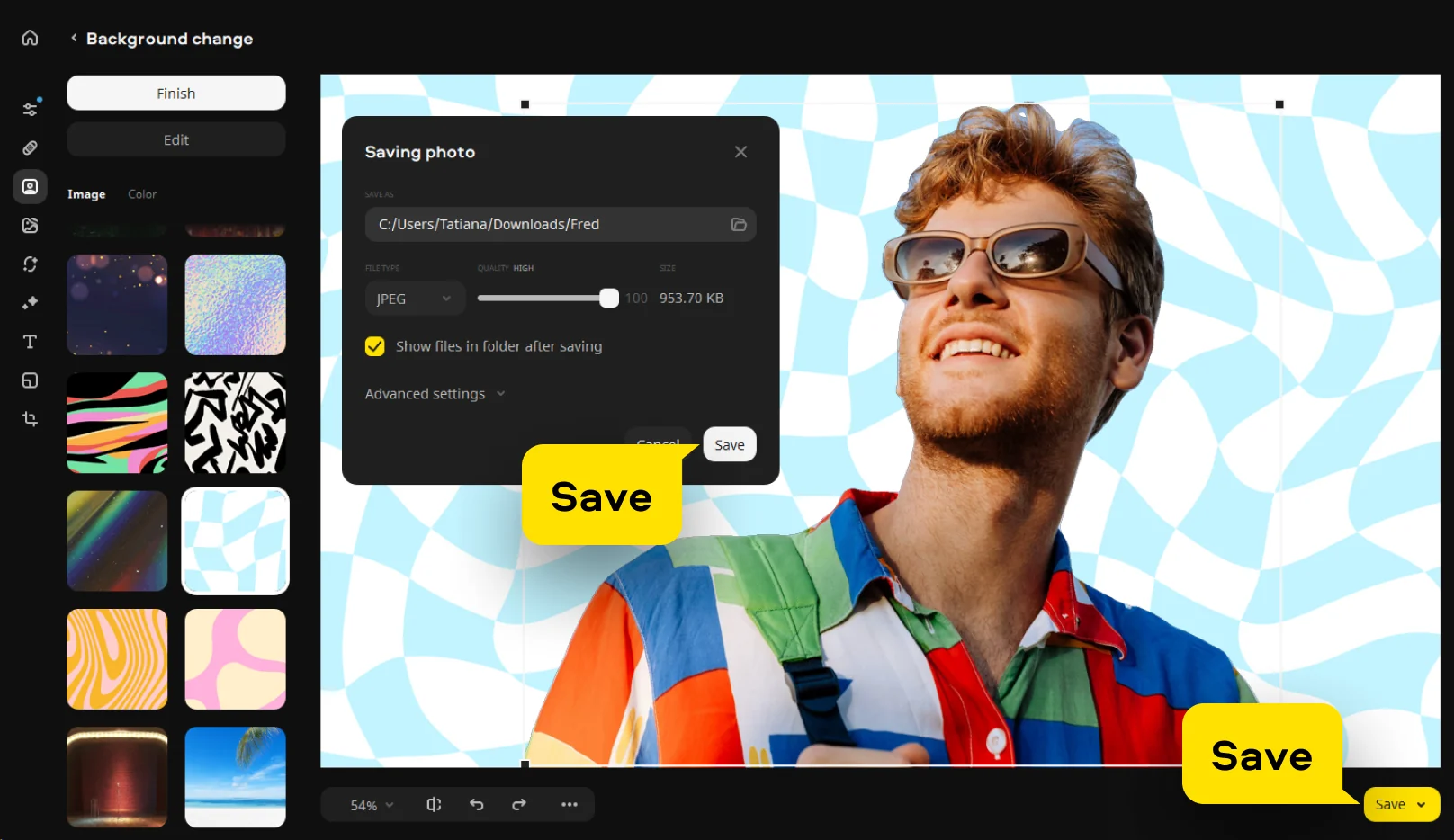The height and width of the screenshot is (840, 1454).
Task: Click the Background change panel title
Action: pyautogui.click(x=170, y=39)
